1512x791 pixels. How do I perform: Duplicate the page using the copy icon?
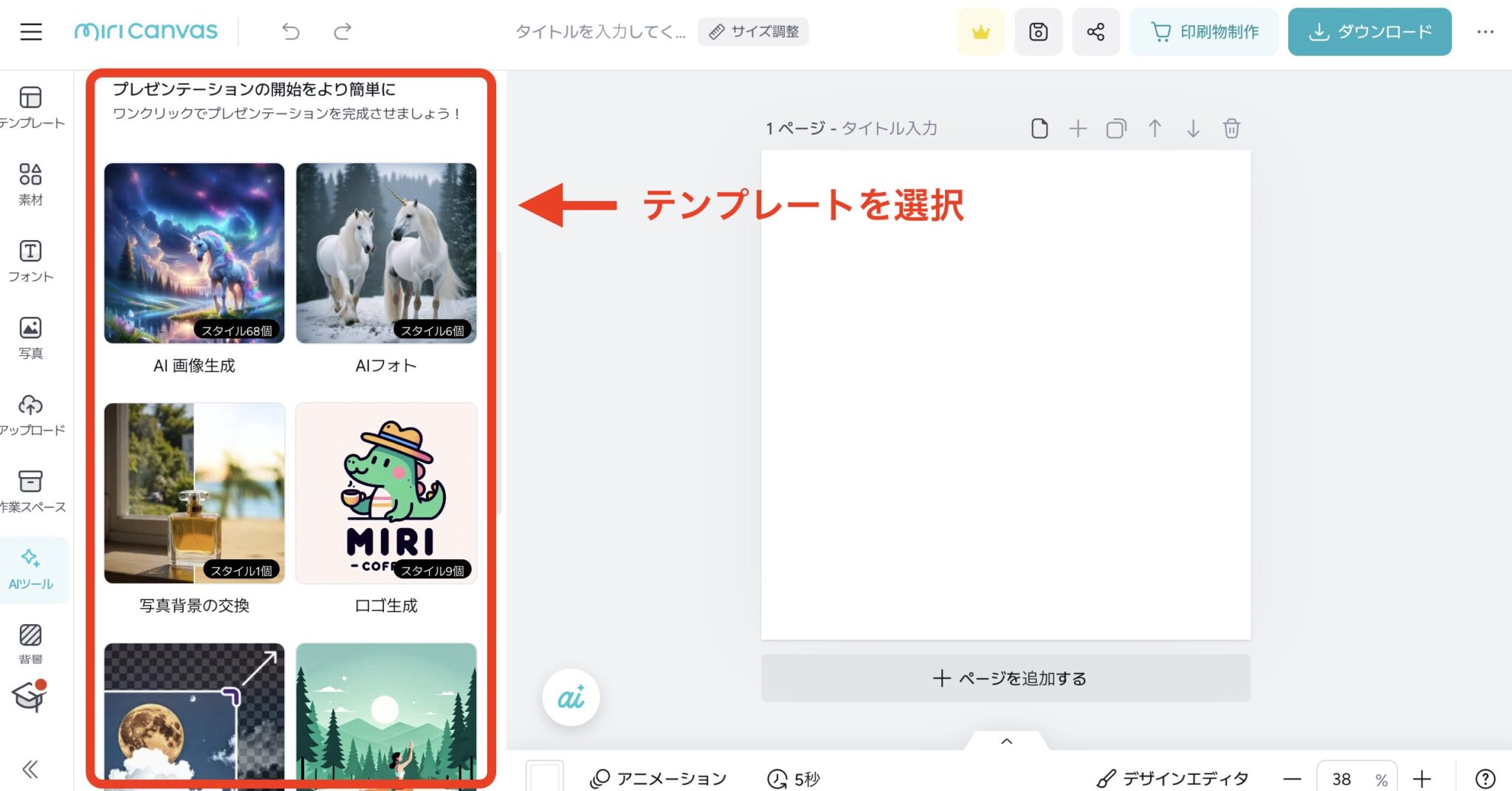1116,128
